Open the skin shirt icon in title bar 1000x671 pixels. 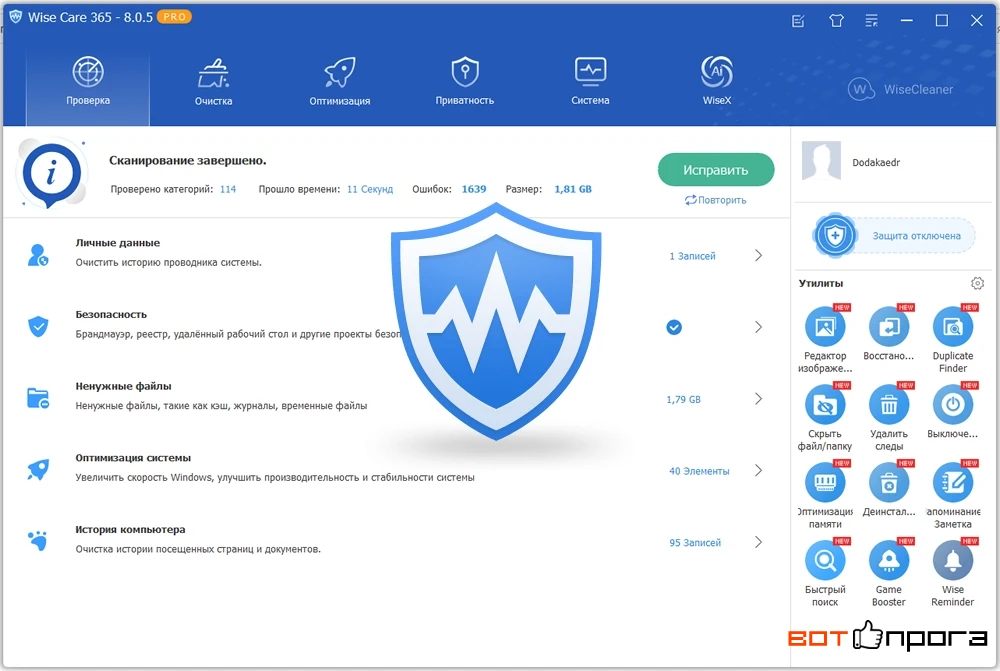tap(836, 21)
